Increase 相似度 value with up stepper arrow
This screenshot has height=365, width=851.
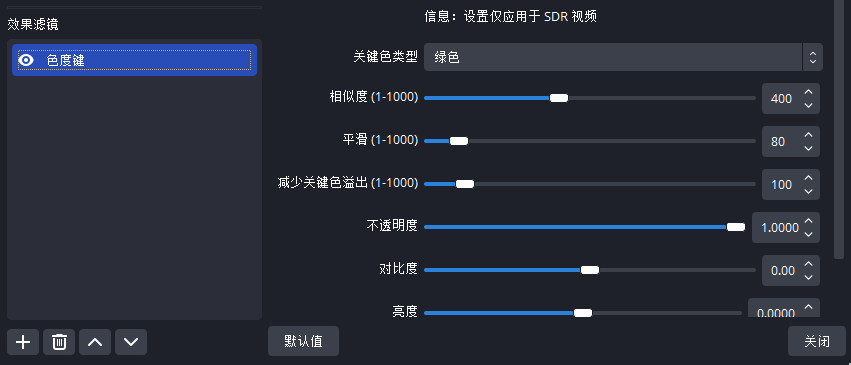point(809,92)
